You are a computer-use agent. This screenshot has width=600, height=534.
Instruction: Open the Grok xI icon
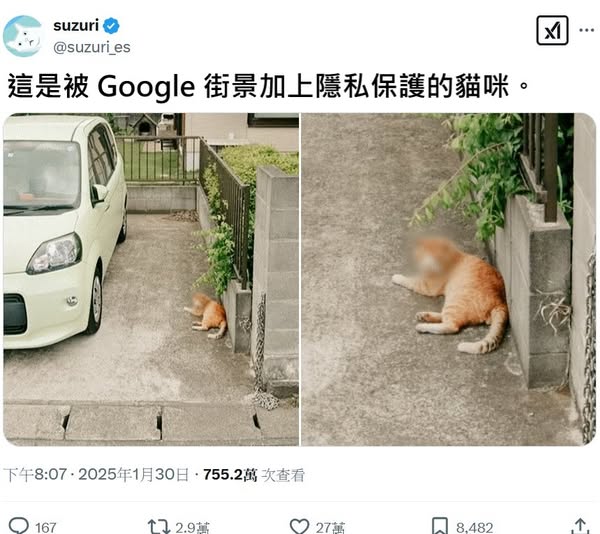[x=552, y=30]
